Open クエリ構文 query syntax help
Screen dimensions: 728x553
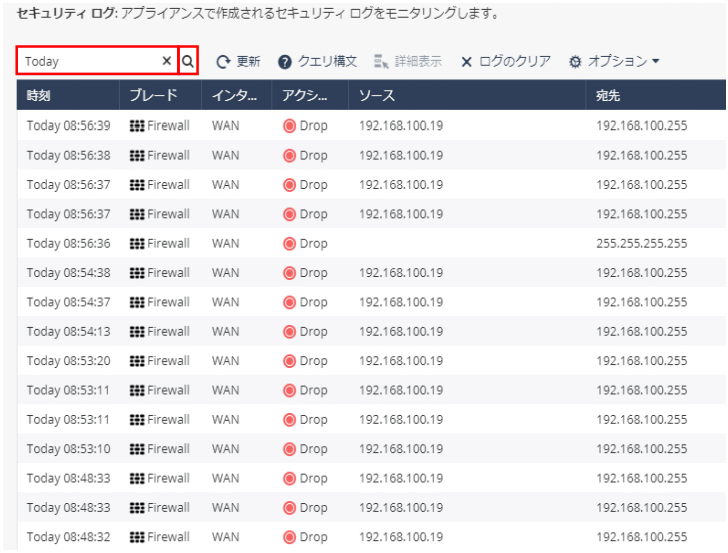[x=317, y=61]
